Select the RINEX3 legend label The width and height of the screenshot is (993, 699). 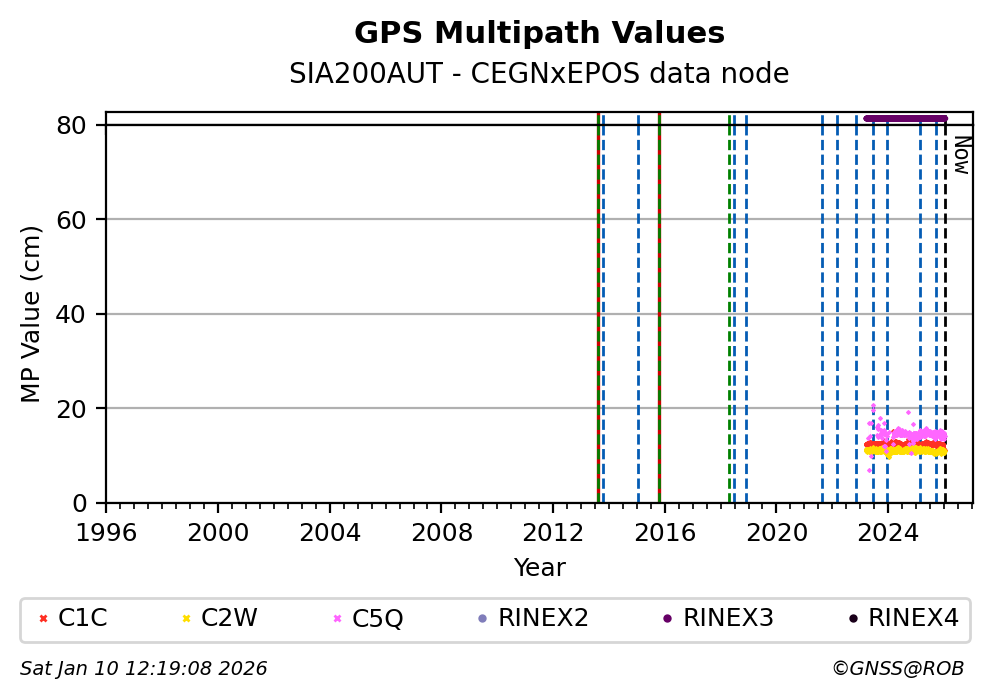click(x=728, y=618)
